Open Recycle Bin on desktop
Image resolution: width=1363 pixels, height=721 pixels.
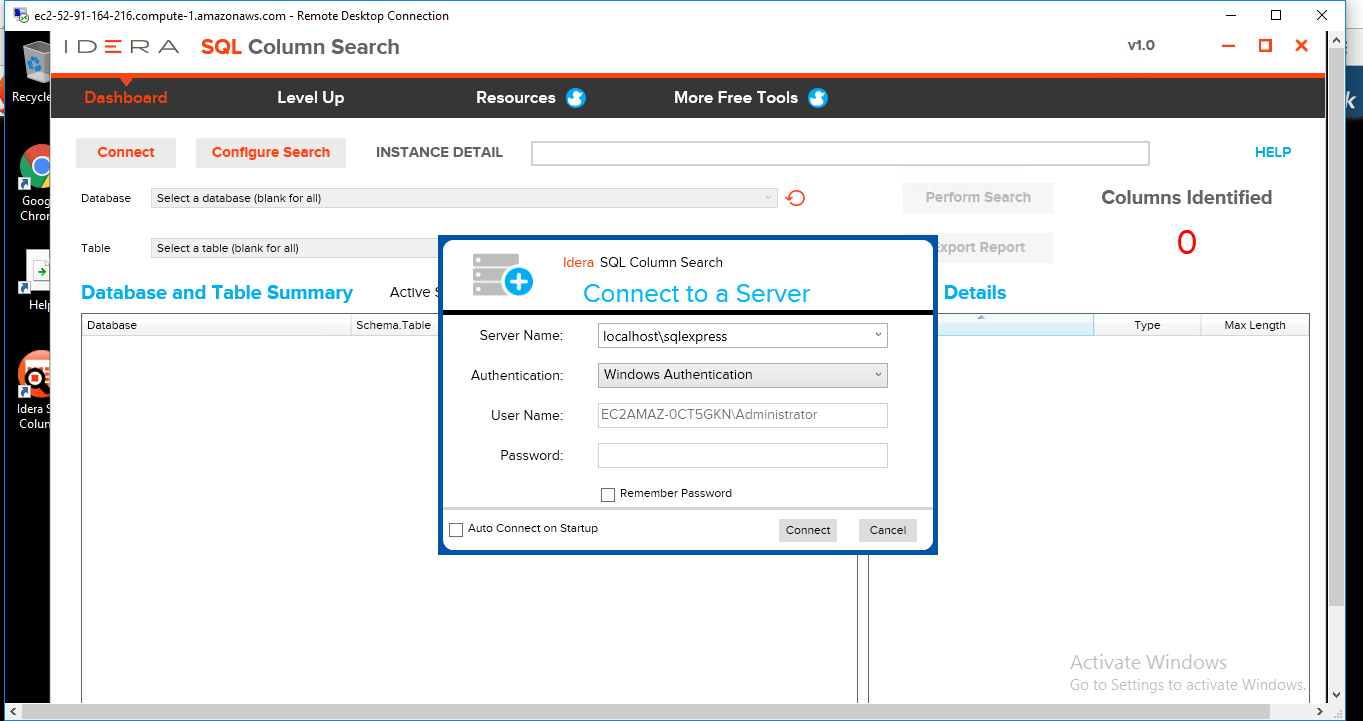(x=33, y=72)
